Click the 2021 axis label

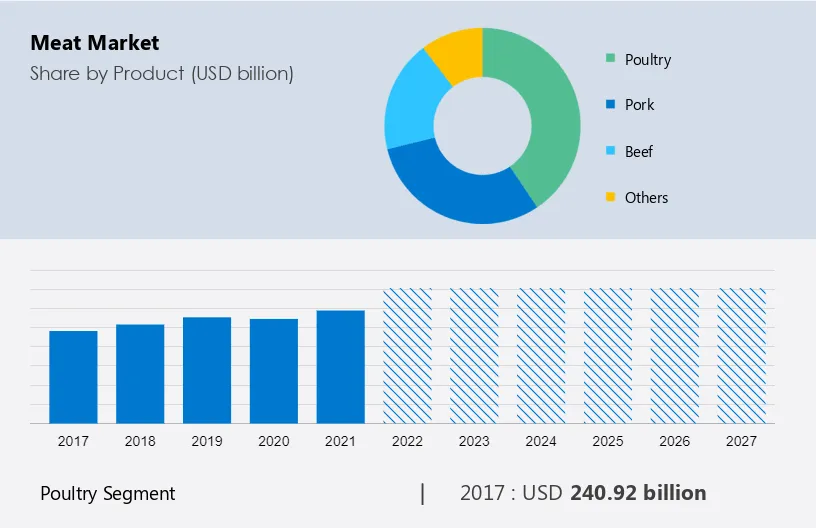pyautogui.click(x=340, y=441)
